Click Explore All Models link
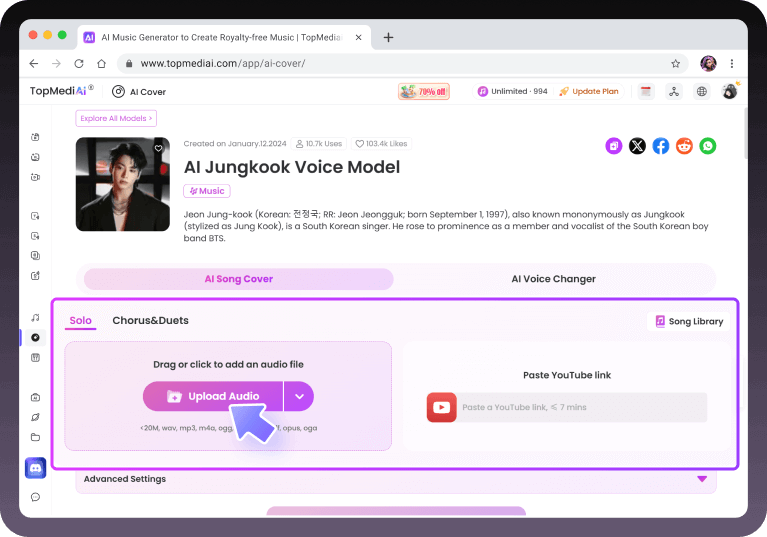The image size is (767, 537). [x=116, y=118]
